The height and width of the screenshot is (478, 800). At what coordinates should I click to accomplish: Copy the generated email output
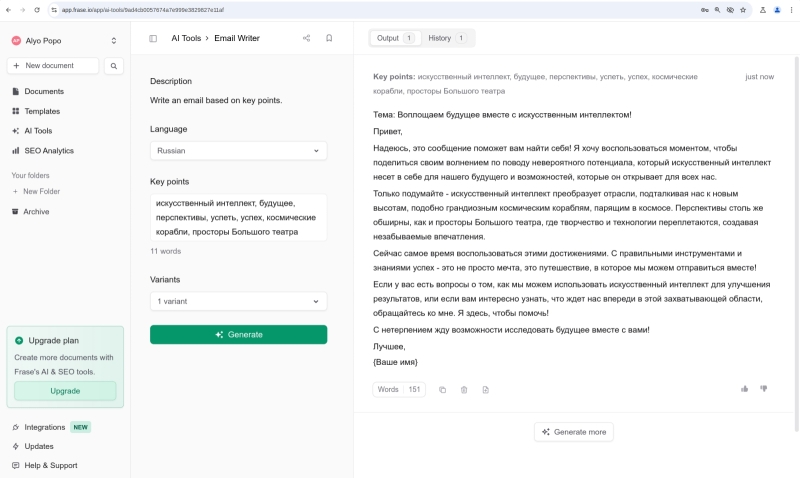click(x=443, y=389)
